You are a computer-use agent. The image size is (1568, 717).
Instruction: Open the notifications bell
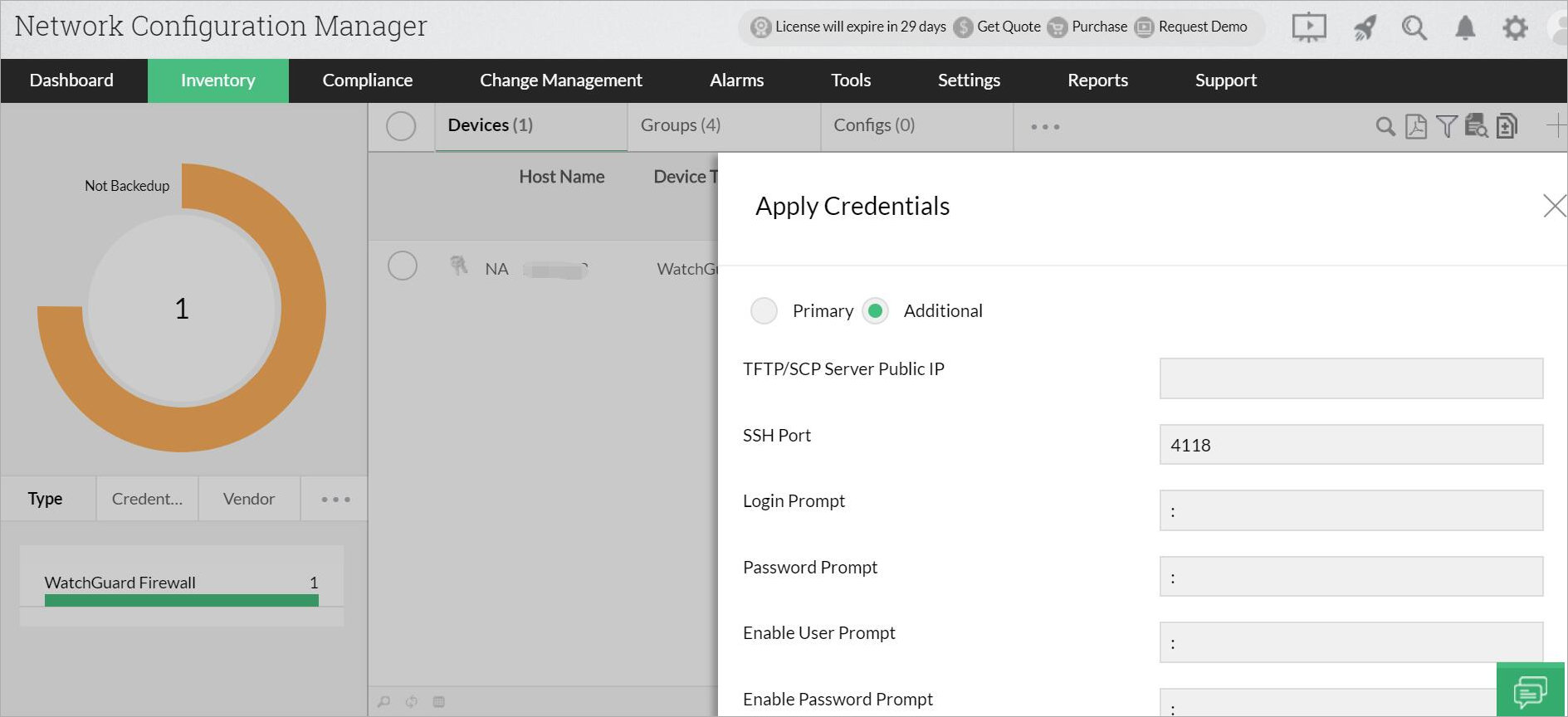(x=1465, y=27)
